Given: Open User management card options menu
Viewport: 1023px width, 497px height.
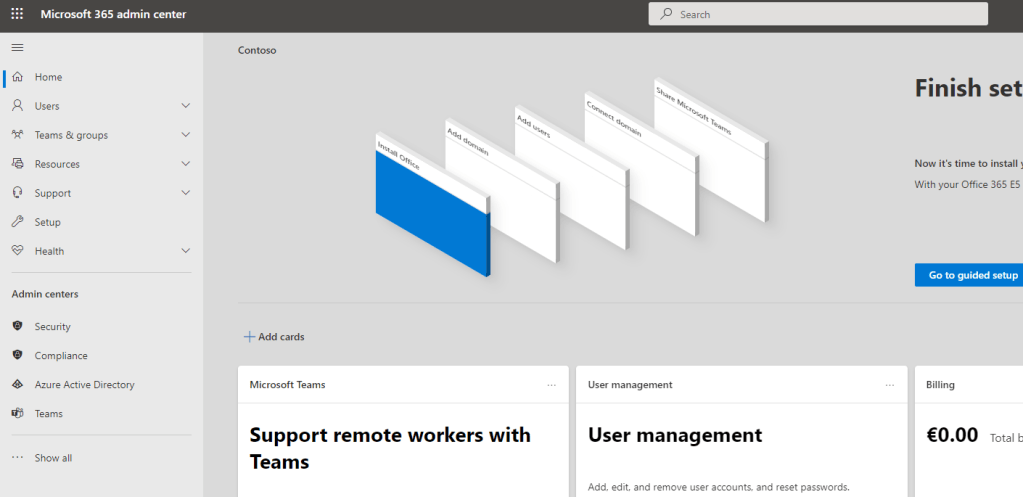Looking at the screenshot, I should 890,385.
